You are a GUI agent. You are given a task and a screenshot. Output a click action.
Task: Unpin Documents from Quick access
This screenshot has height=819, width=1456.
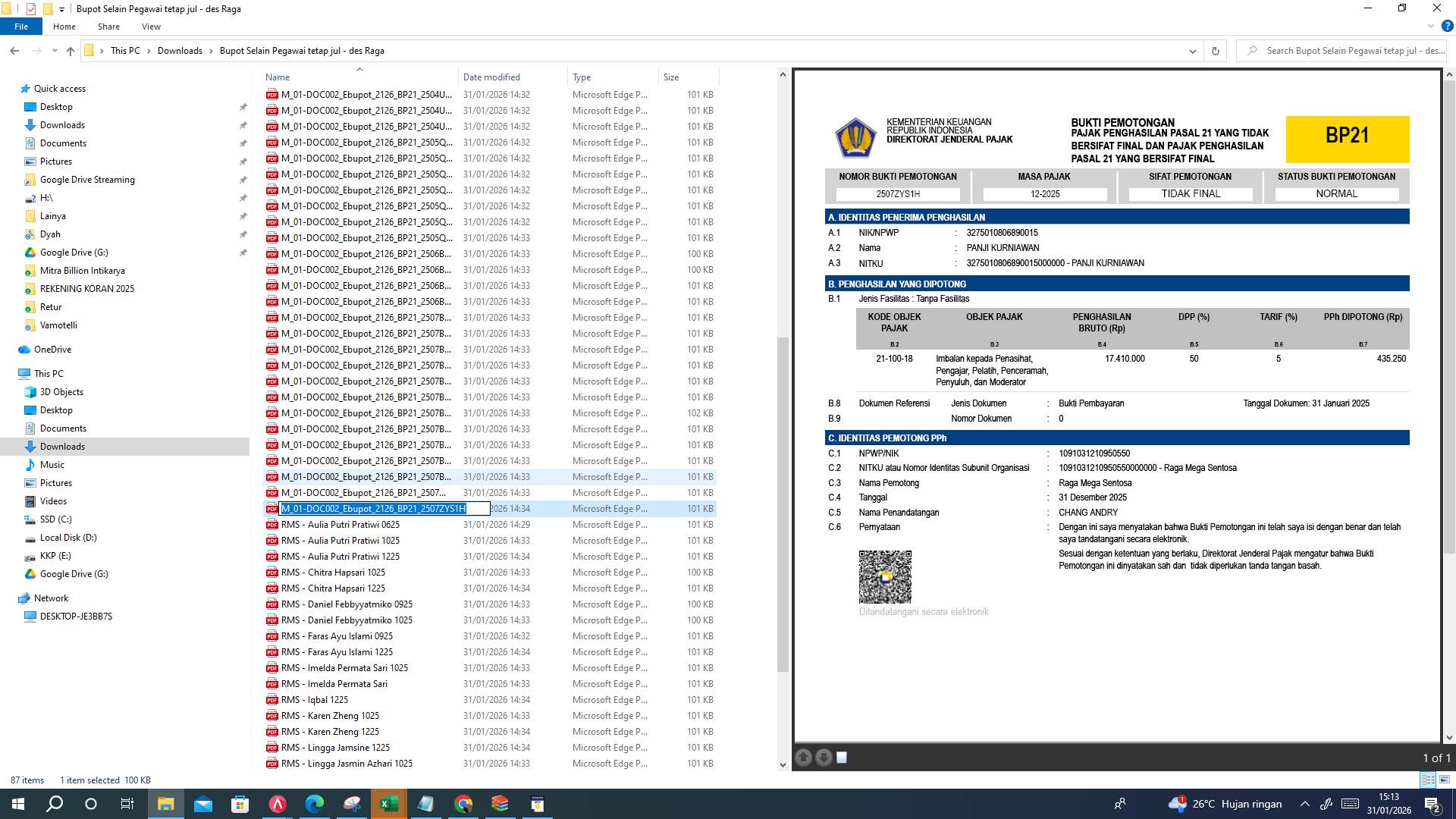(243, 143)
